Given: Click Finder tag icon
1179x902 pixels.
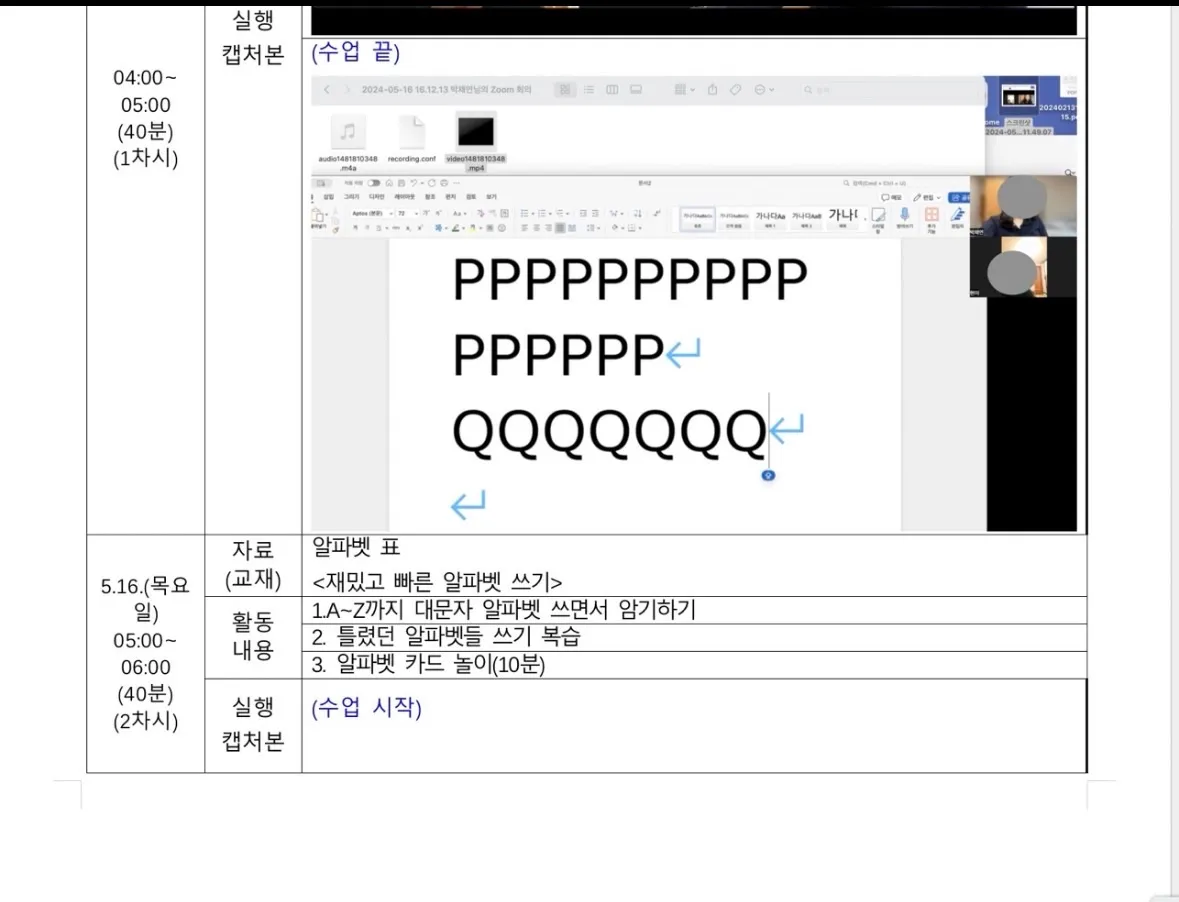Looking at the screenshot, I should click(x=735, y=89).
